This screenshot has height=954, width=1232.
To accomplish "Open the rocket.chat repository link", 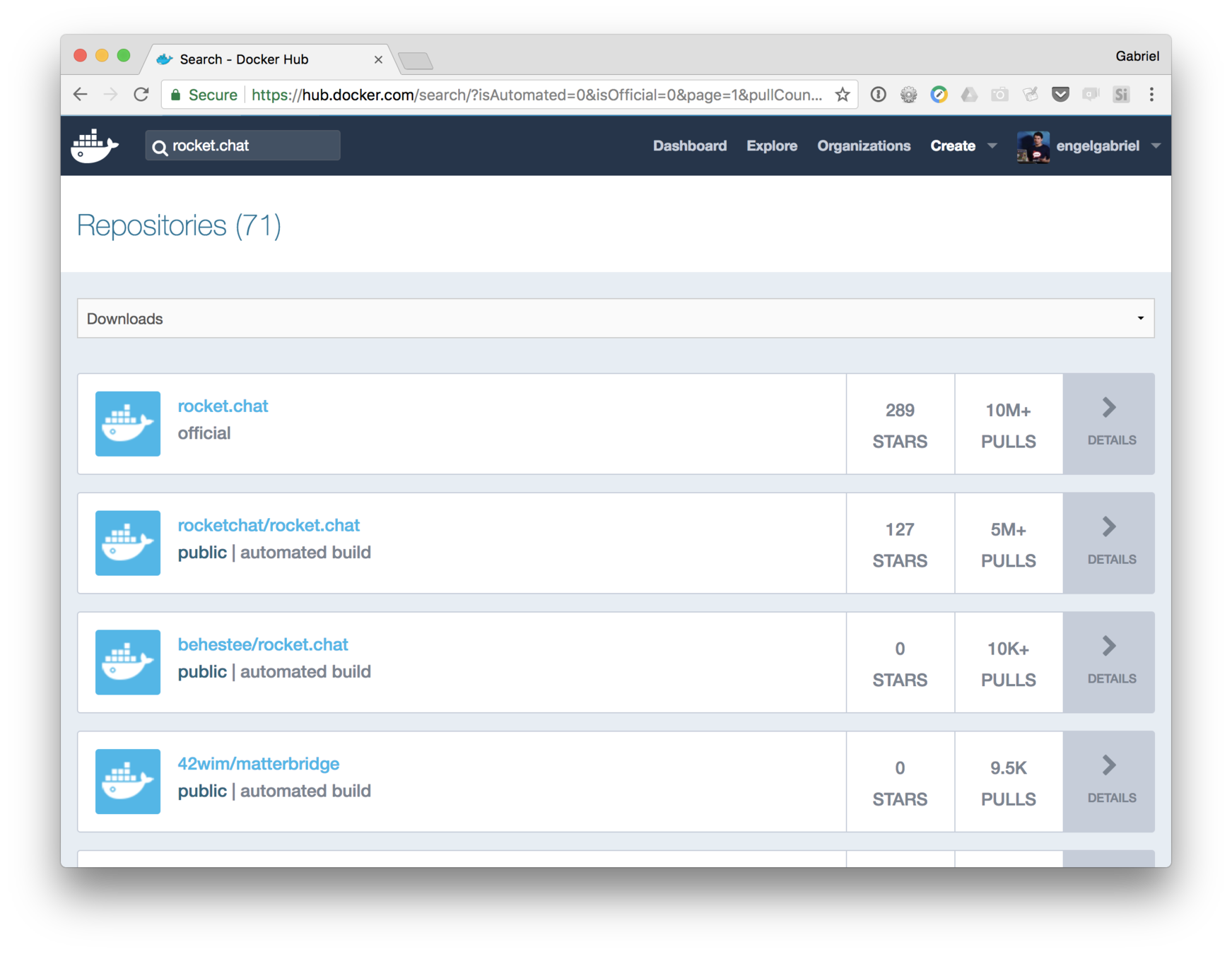I will tap(223, 406).
